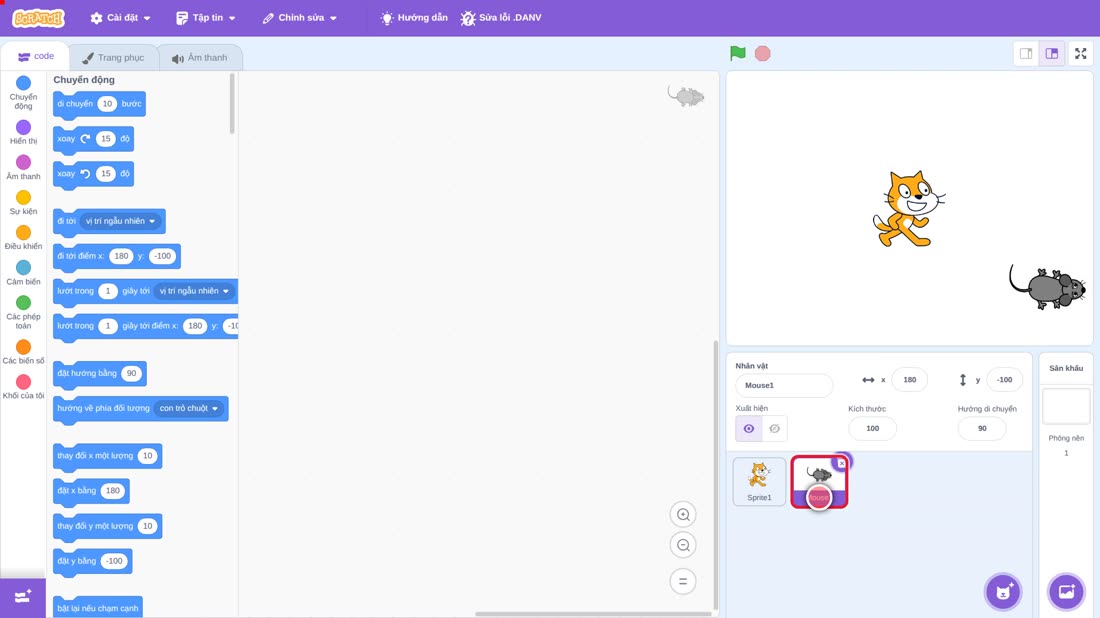Select the Sprite1 thumbnail
Screen dimensions: 1100x618
tap(759, 481)
